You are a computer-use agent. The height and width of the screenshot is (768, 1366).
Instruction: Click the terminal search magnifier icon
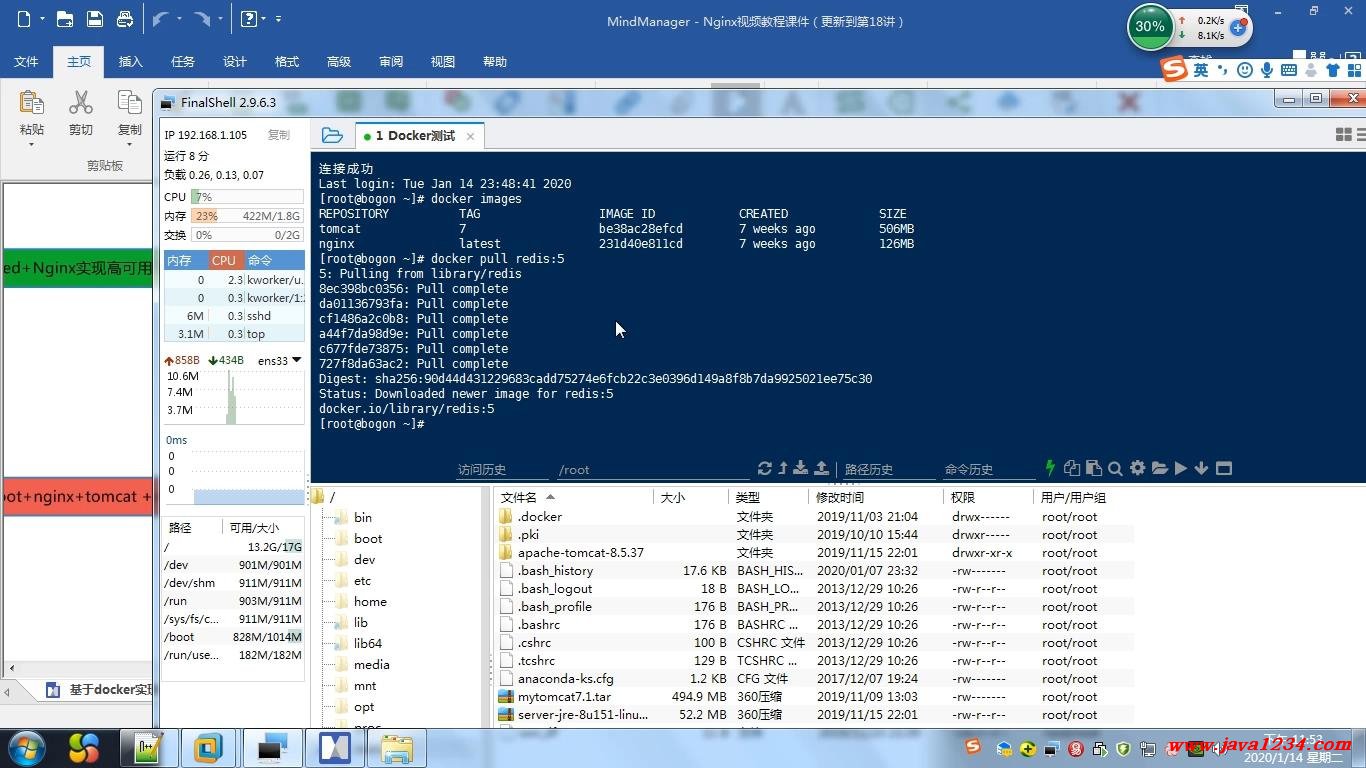(x=1115, y=468)
